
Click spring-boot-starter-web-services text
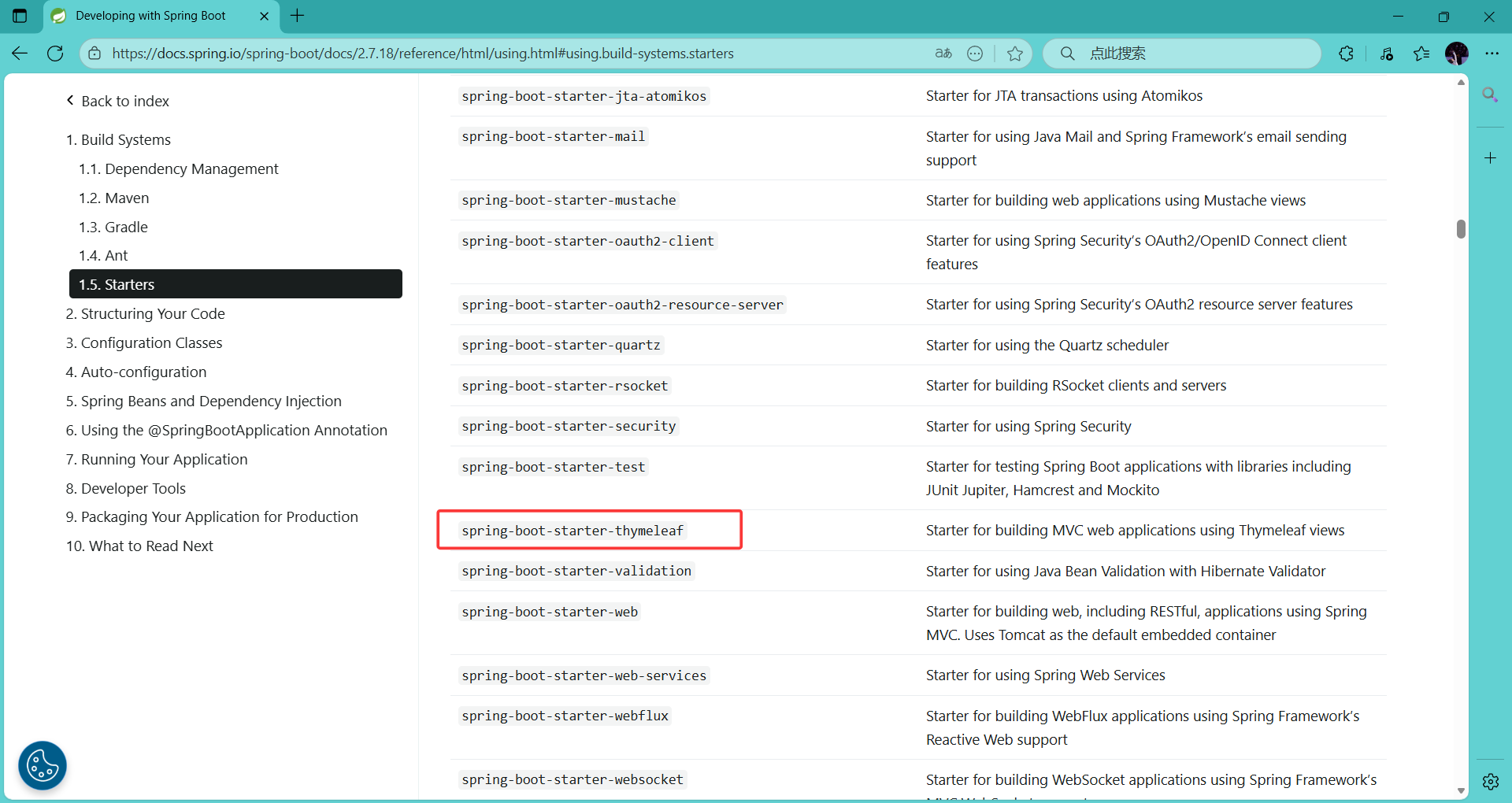coord(584,675)
